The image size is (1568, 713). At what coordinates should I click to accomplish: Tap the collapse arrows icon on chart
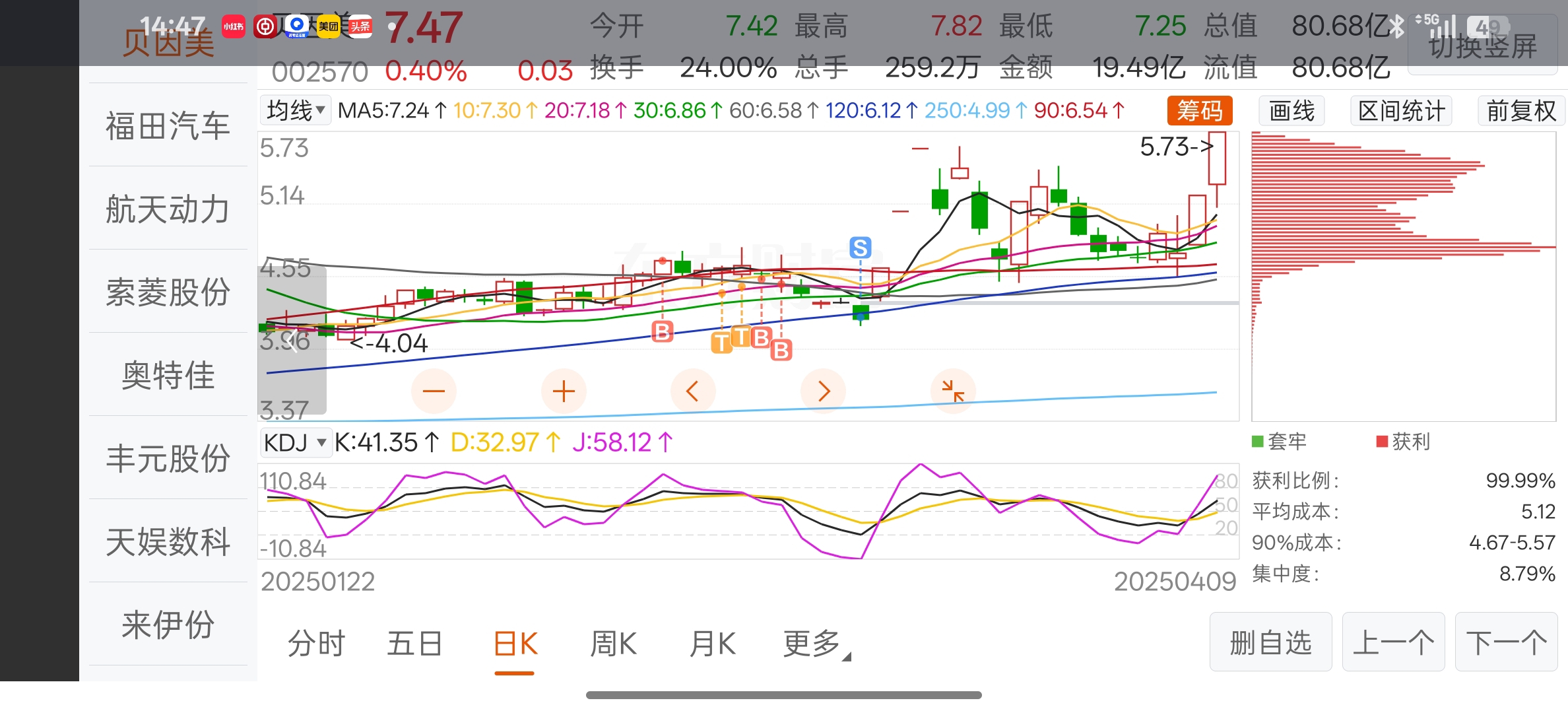coord(953,391)
